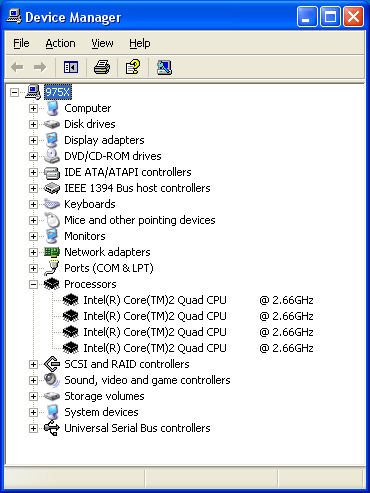
Task: Expand the Monitors node
Action: coord(33,236)
